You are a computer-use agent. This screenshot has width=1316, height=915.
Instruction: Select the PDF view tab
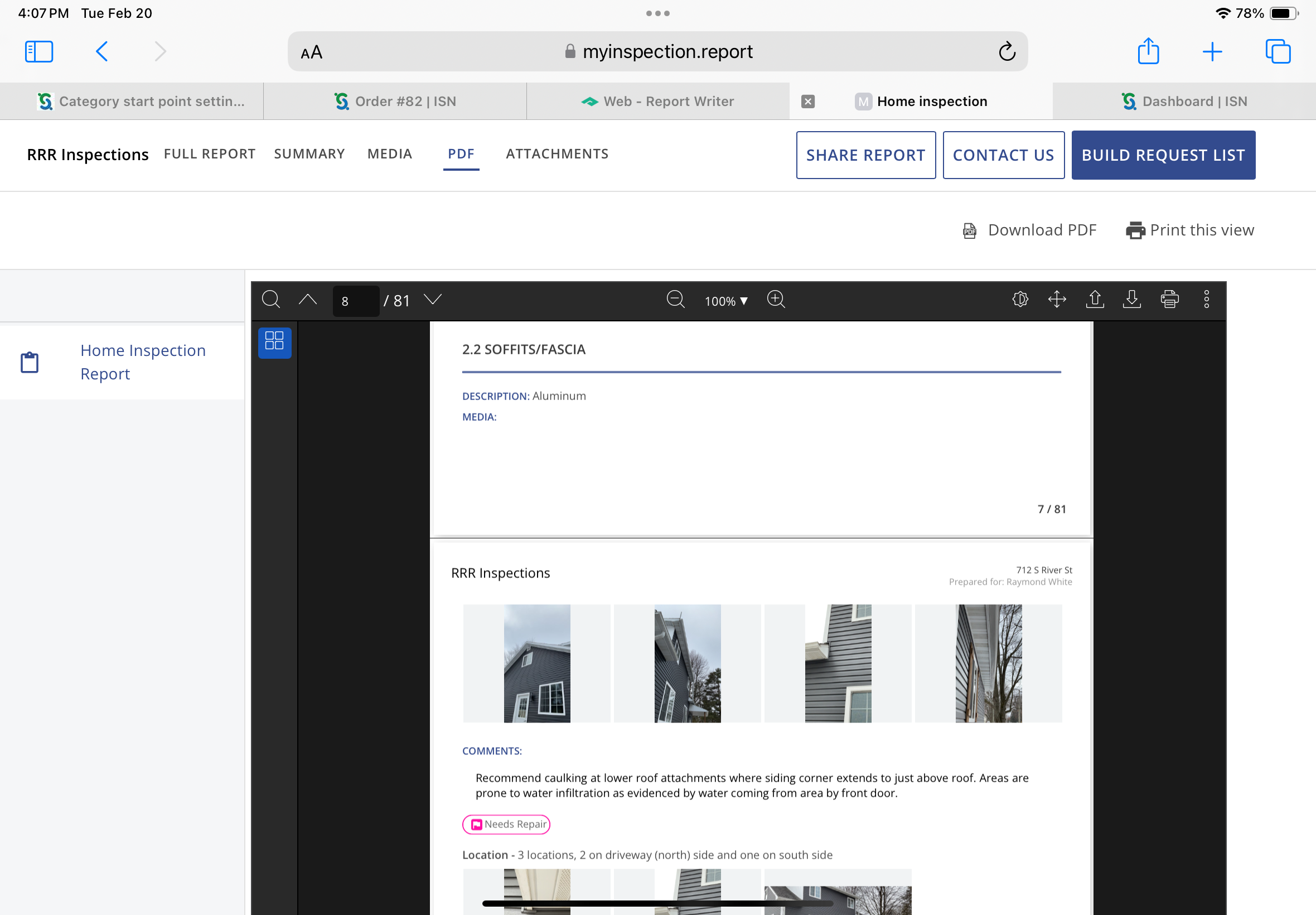(x=461, y=153)
